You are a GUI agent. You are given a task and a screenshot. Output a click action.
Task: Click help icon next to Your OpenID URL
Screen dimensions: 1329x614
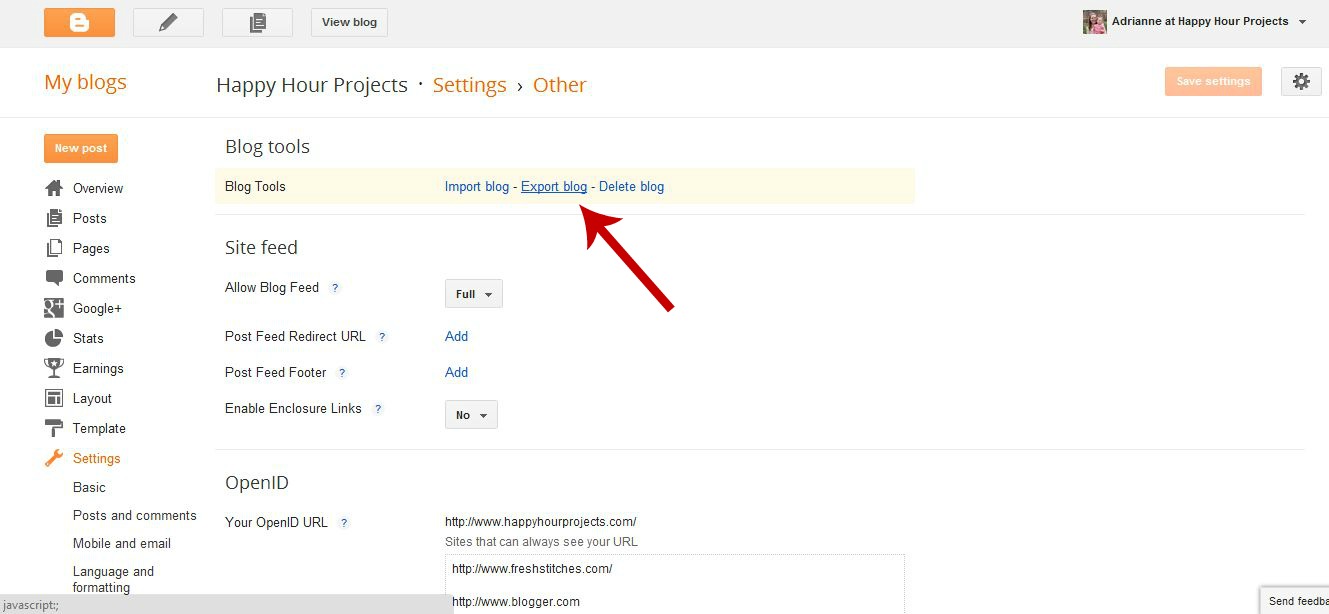click(x=344, y=523)
